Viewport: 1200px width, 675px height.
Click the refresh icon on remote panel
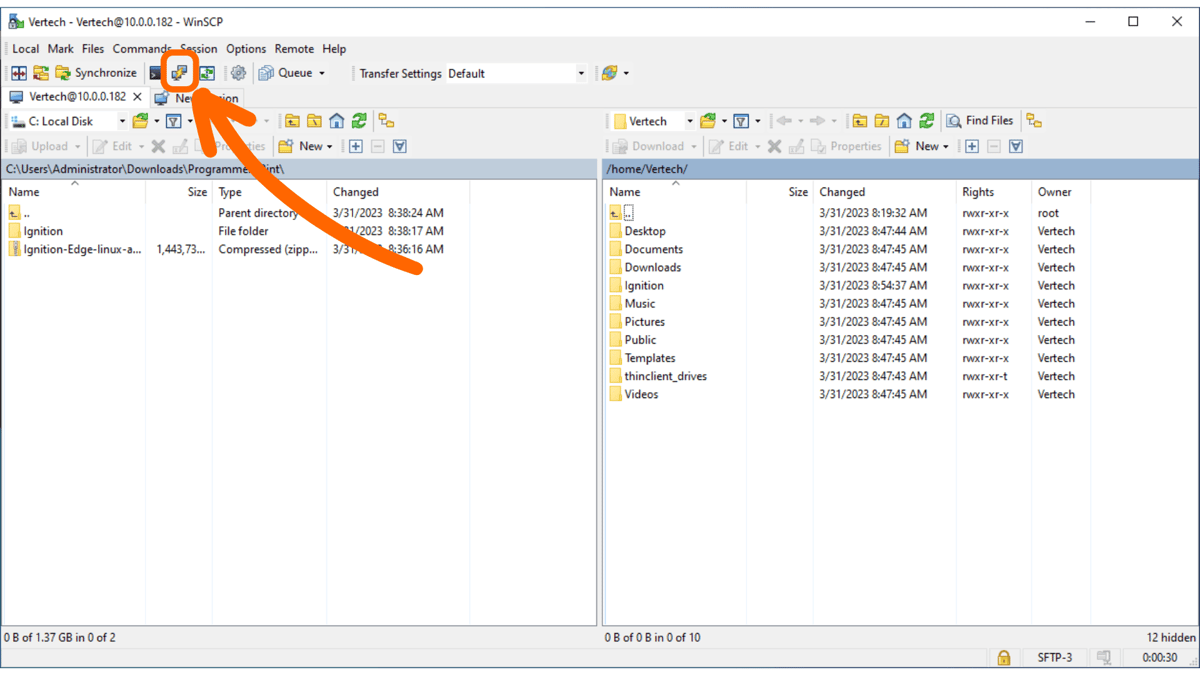926,120
